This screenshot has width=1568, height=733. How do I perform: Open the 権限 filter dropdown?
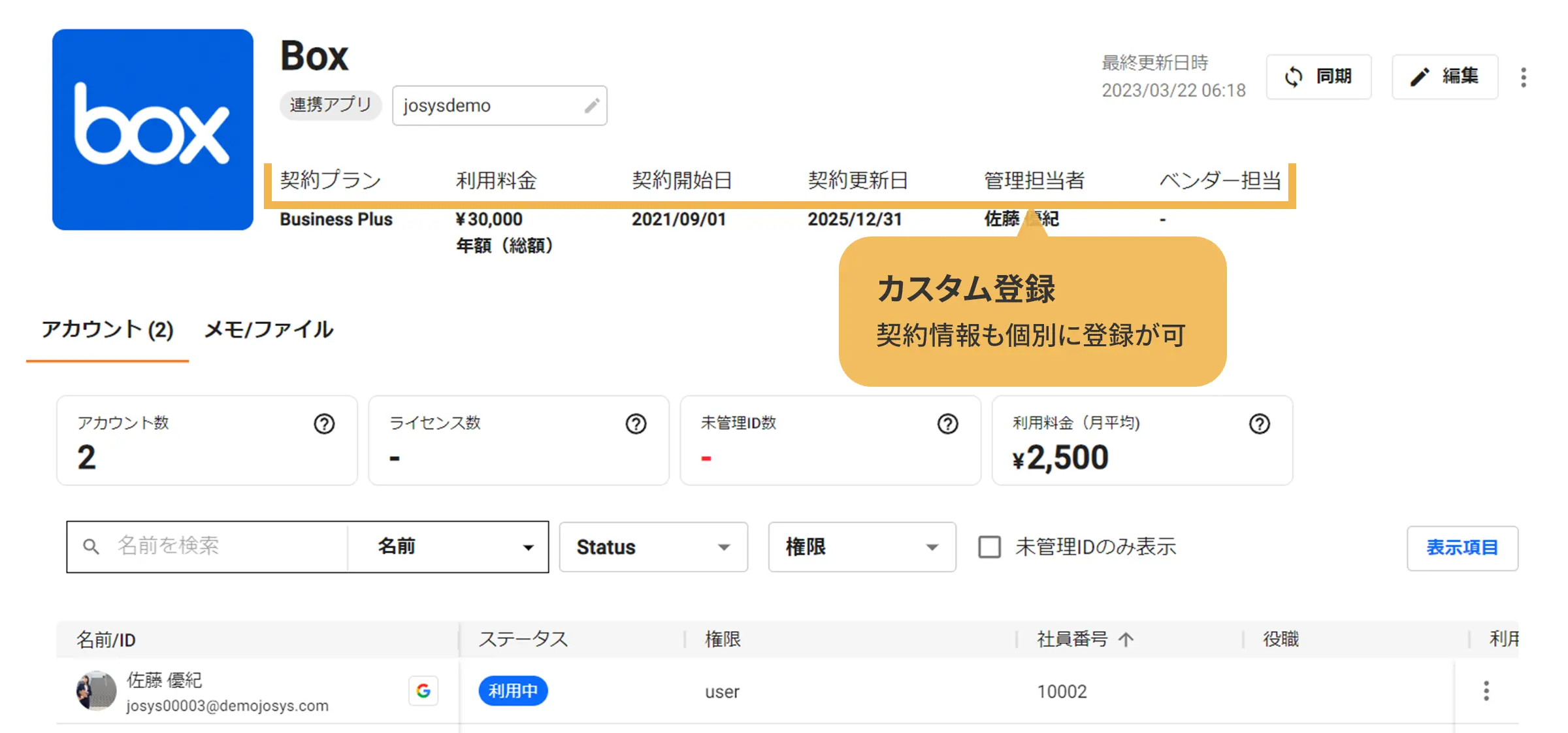(x=862, y=547)
